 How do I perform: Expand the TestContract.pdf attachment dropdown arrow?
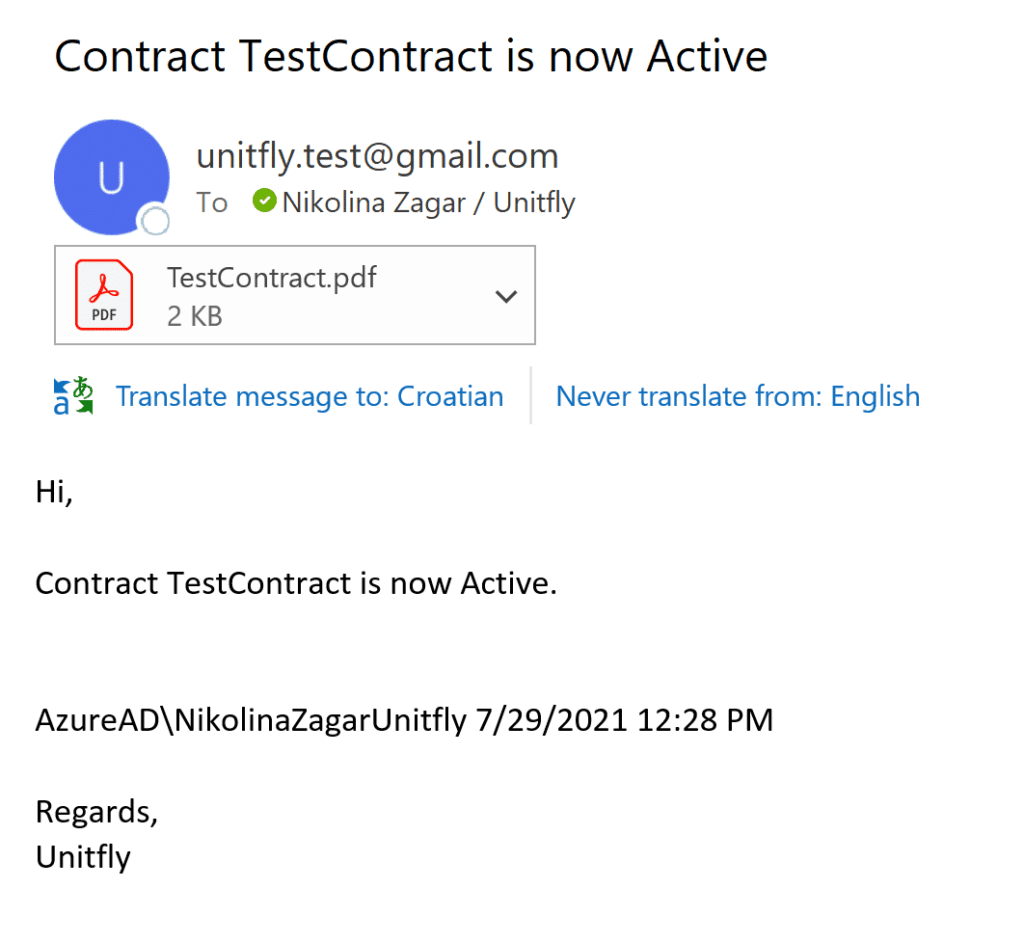click(506, 297)
